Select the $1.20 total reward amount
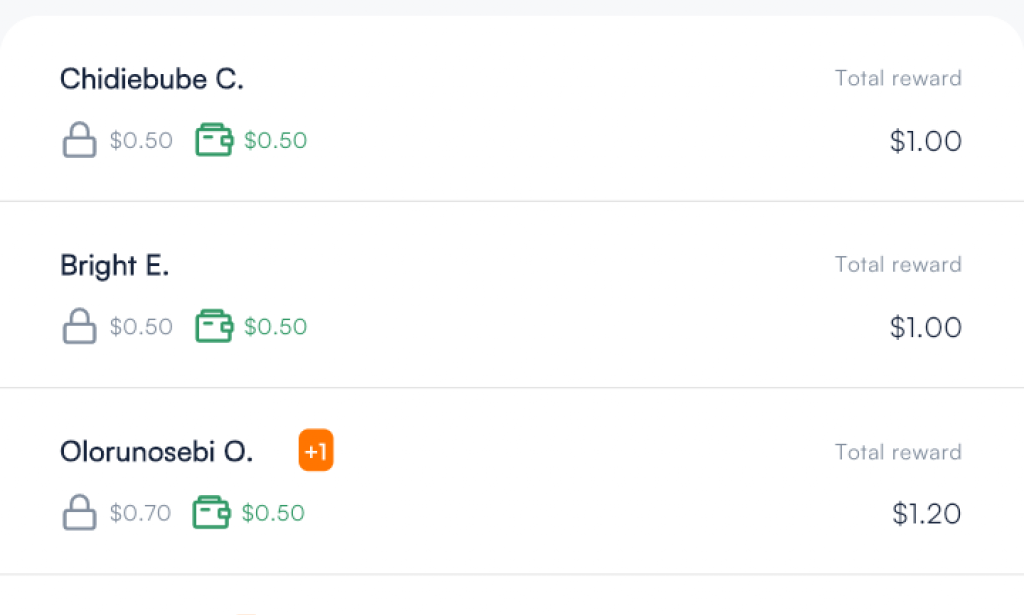The width and height of the screenshot is (1024, 615). click(926, 514)
